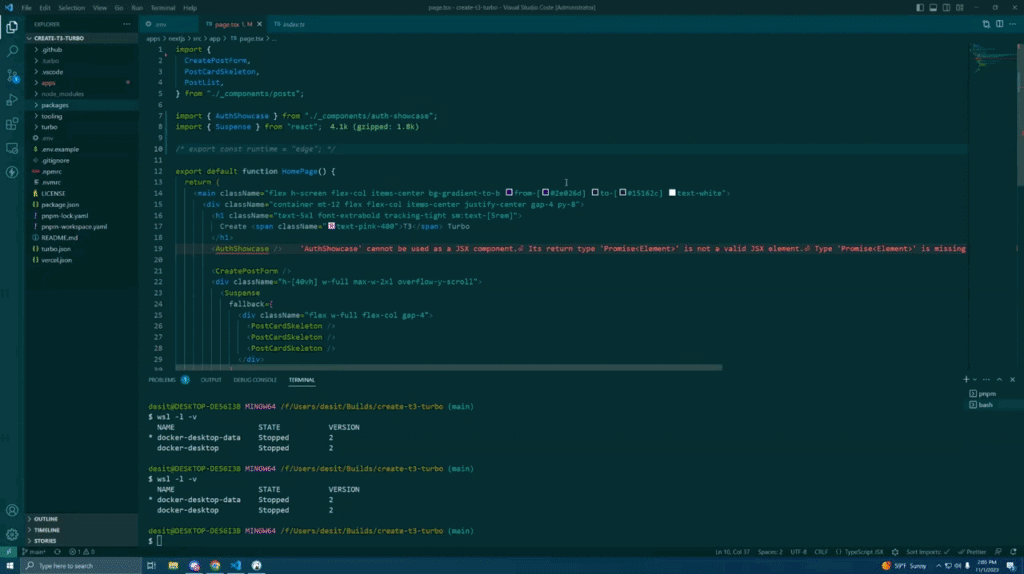The image size is (1024, 574).
Task: Click the new terminal plus icon
Action: [x=966, y=380]
